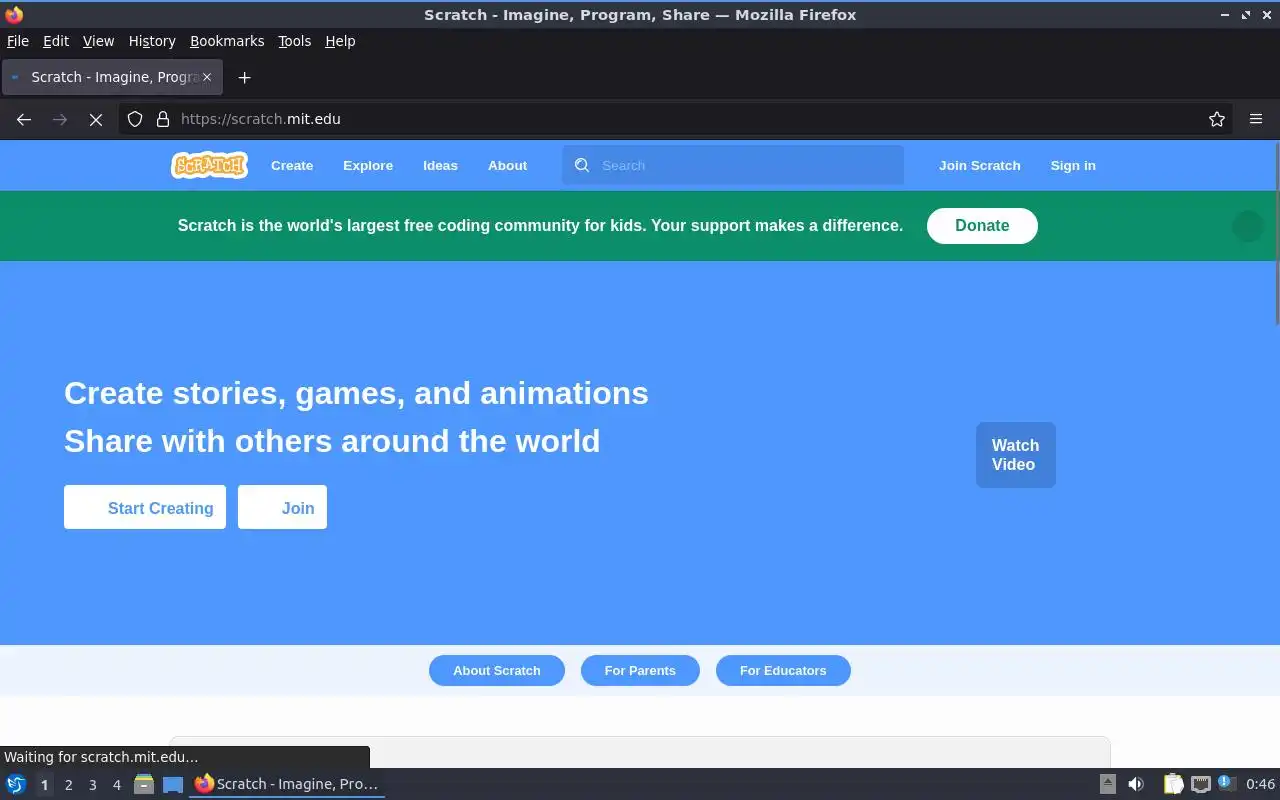Image resolution: width=1280 pixels, height=800 pixels.
Task: Click the Firefox window entry in the taskbar
Action: [x=287, y=784]
